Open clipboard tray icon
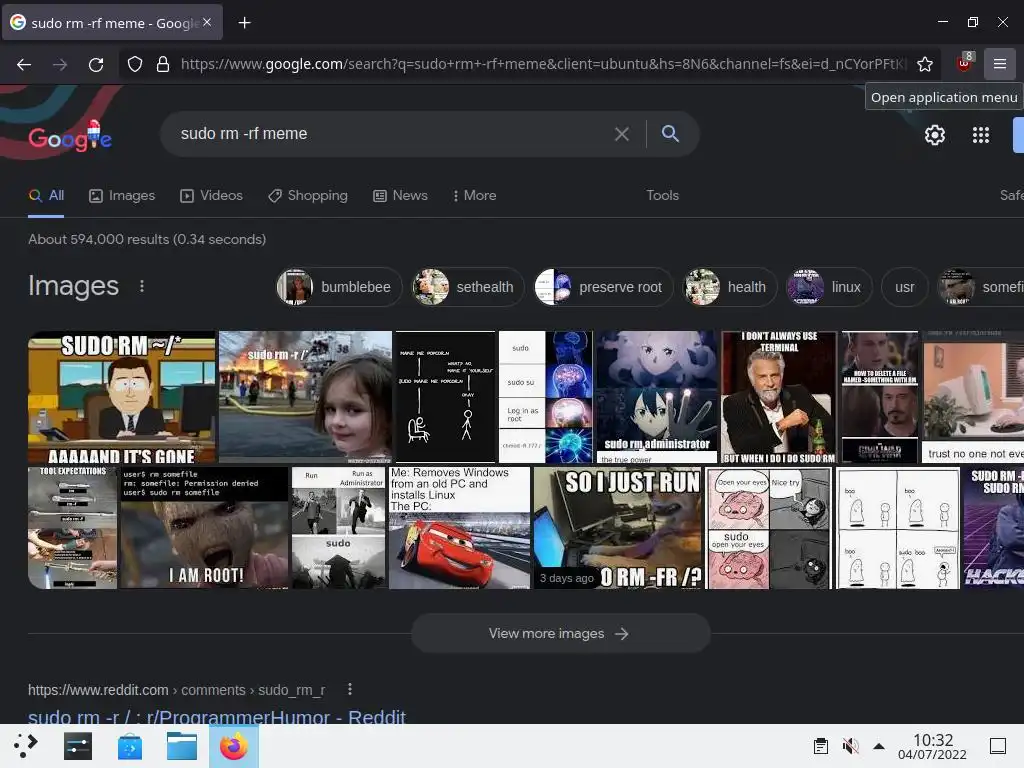This screenshot has width=1024, height=768. (821, 746)
